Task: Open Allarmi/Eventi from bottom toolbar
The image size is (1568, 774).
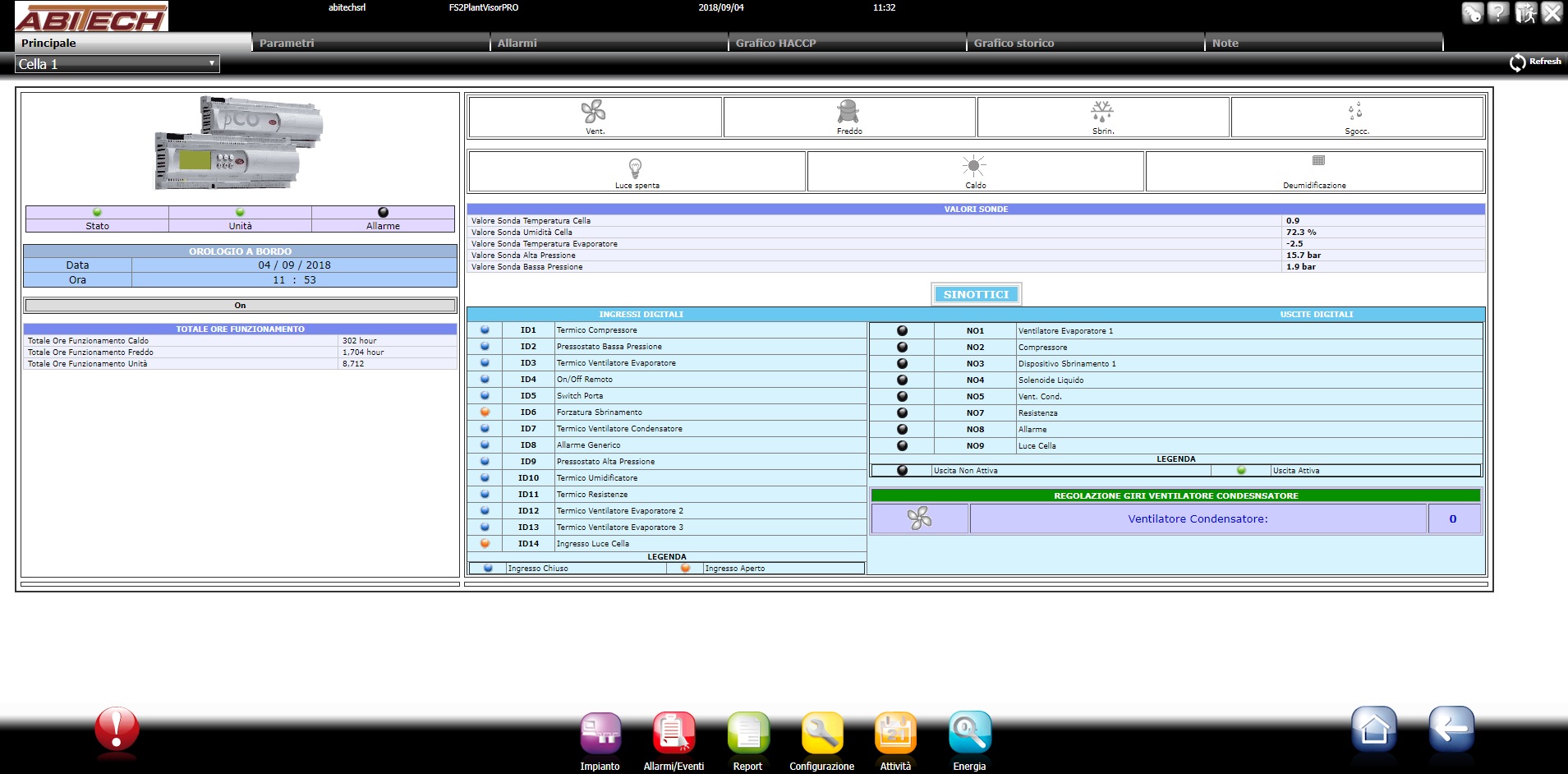Action: [674, 733]
